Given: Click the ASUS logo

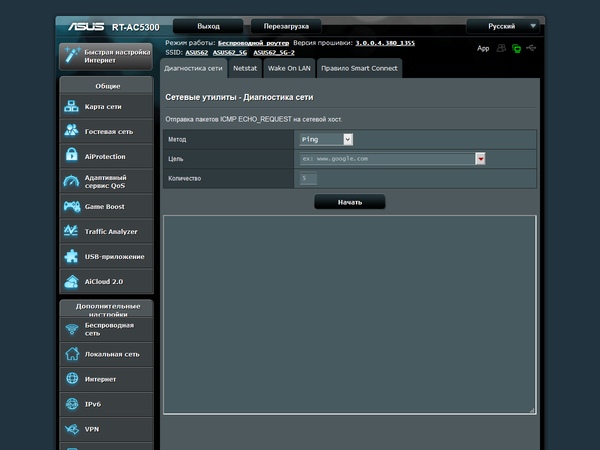Looking at the screenshot, I should point(86,26).
